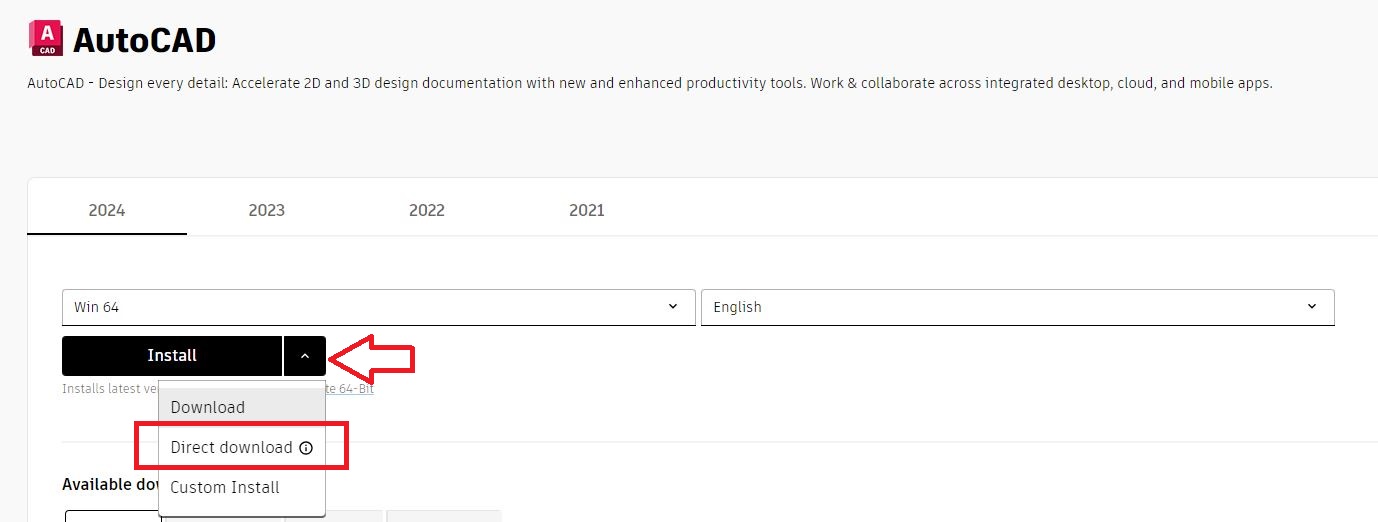Select the 2024 version tab
This screenshot has width=1378, height=522.
pos(106,210)
